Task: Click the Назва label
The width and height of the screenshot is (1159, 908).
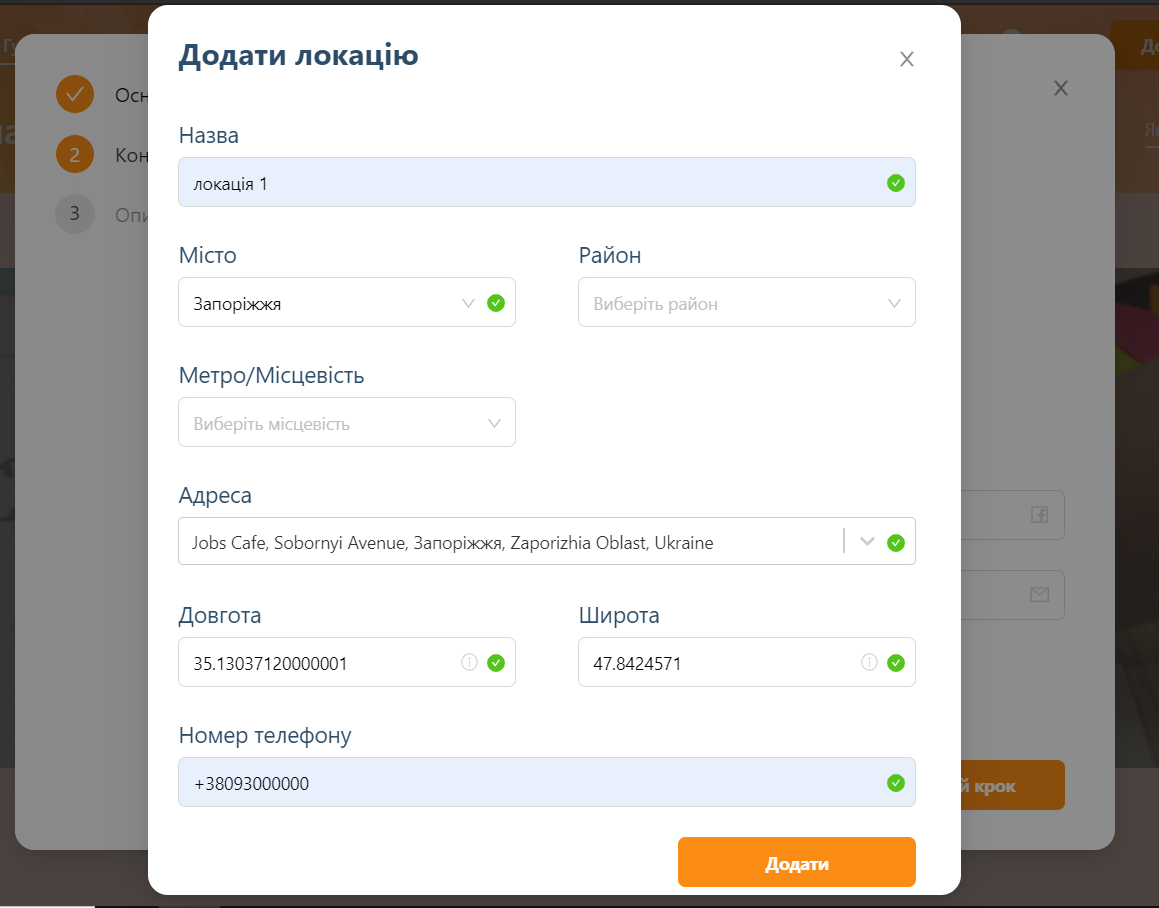Action: (208, 135)
